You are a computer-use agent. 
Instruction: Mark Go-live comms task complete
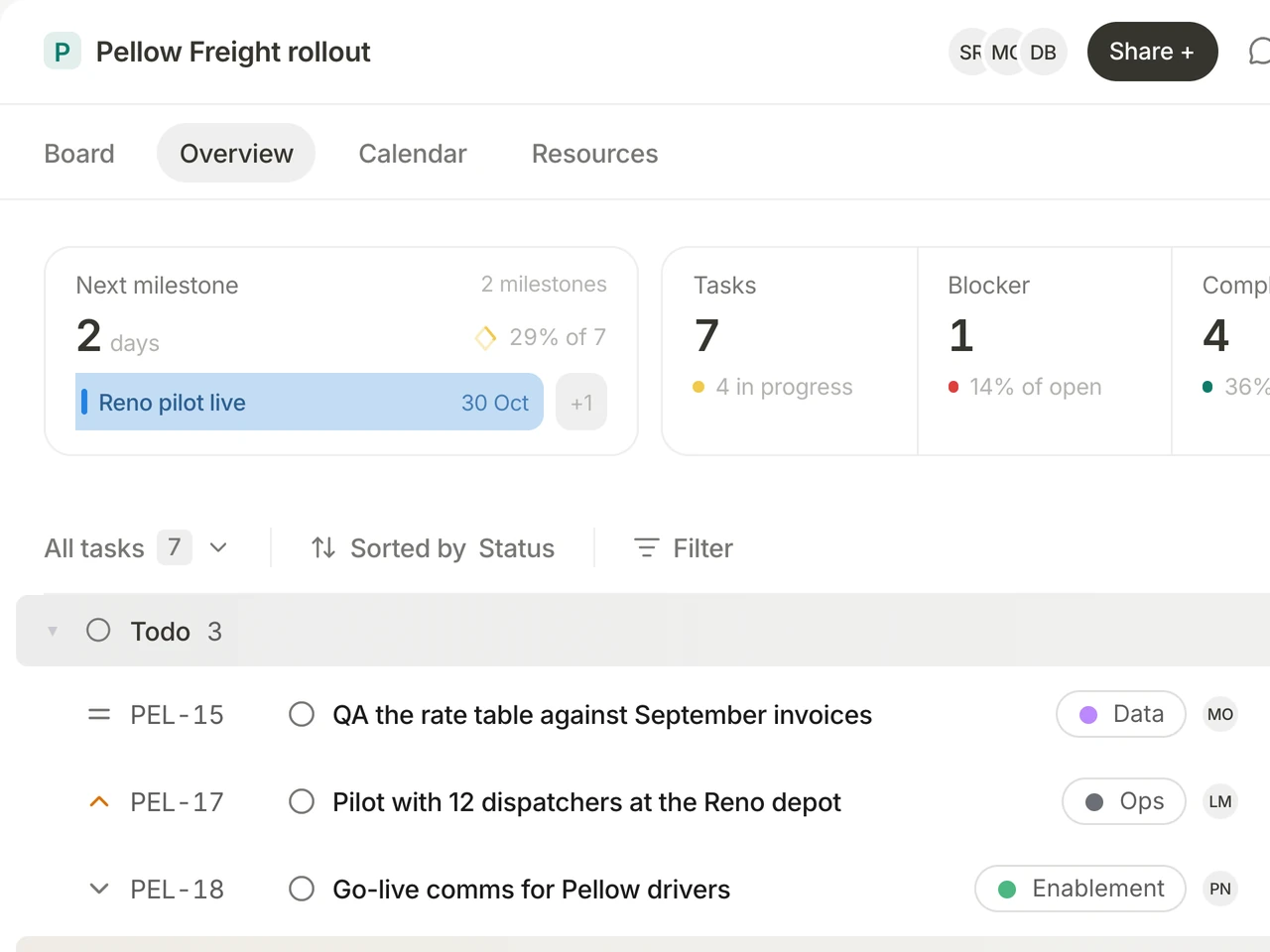click(x=302, y=889)
